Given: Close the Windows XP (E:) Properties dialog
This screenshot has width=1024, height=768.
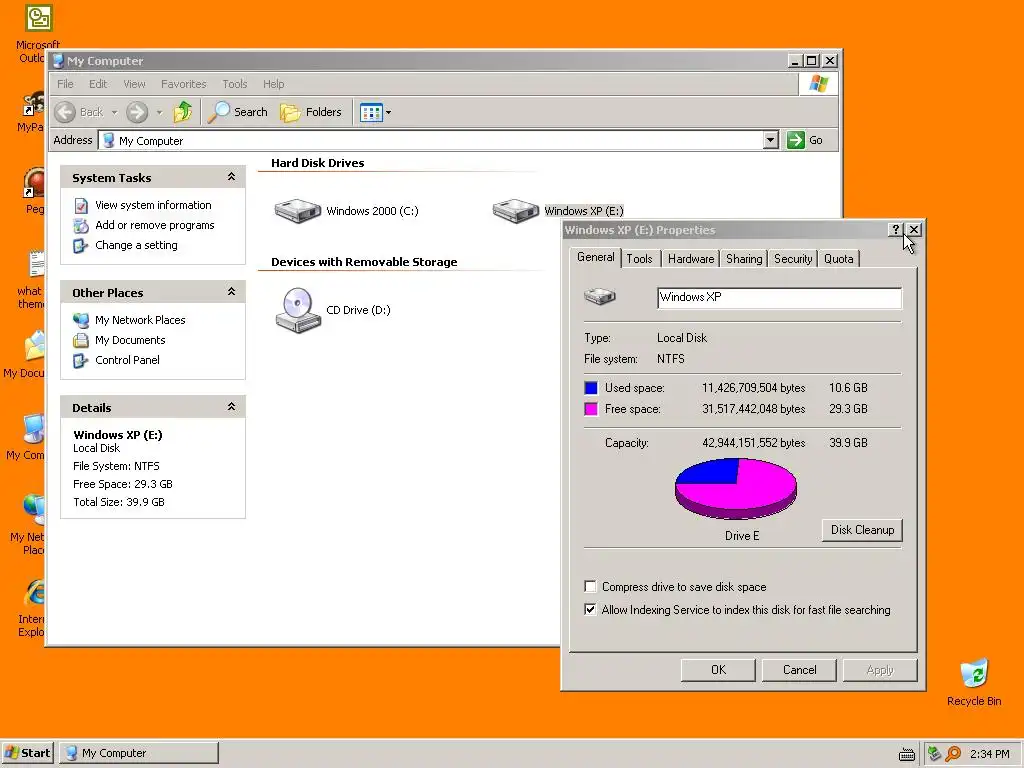Looking at the screenshot, I should coord(914,229).
